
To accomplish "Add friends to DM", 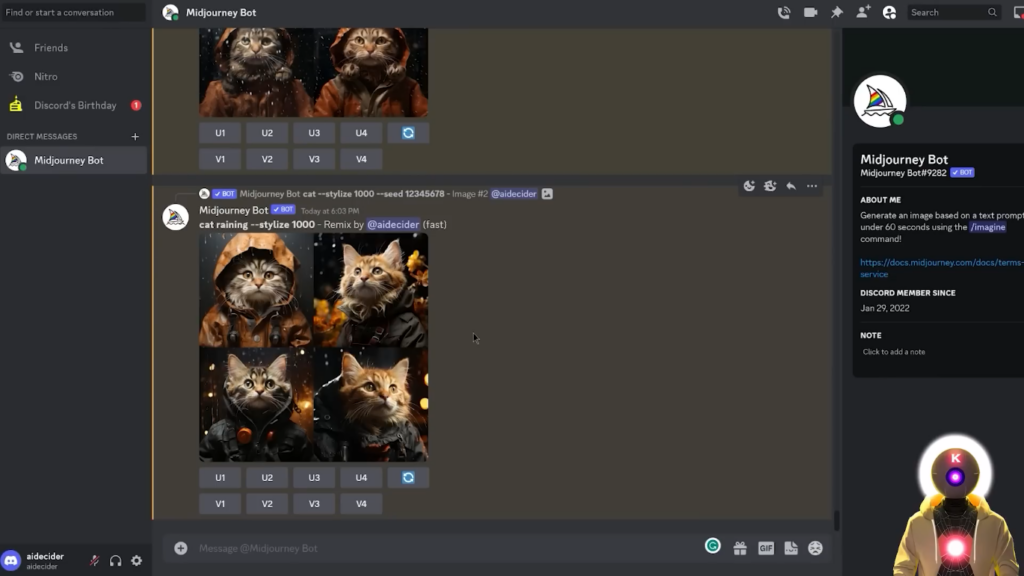I will tap(863, 12).
